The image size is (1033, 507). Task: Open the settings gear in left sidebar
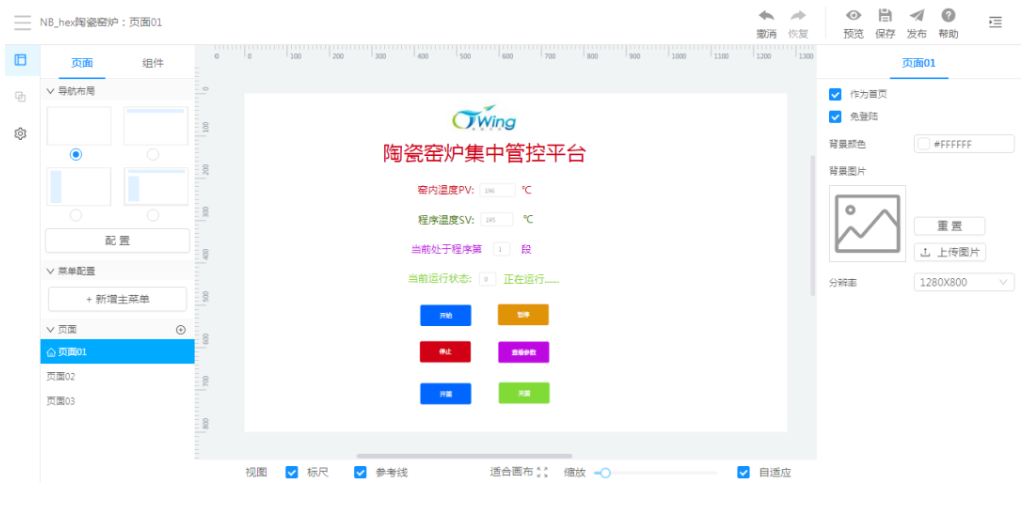[20, 133]
